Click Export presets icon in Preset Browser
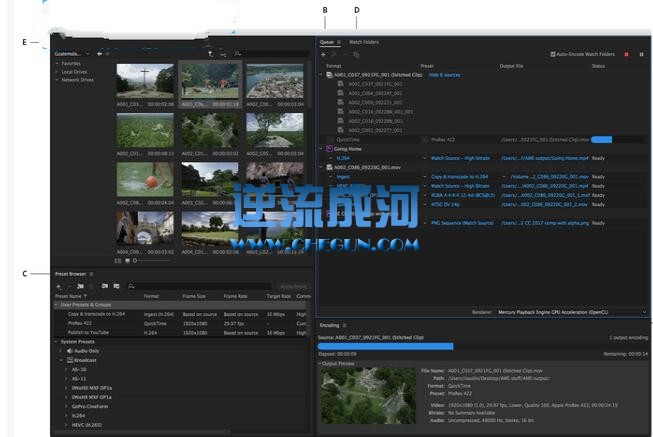653x437 pixels. click(117, 286)
